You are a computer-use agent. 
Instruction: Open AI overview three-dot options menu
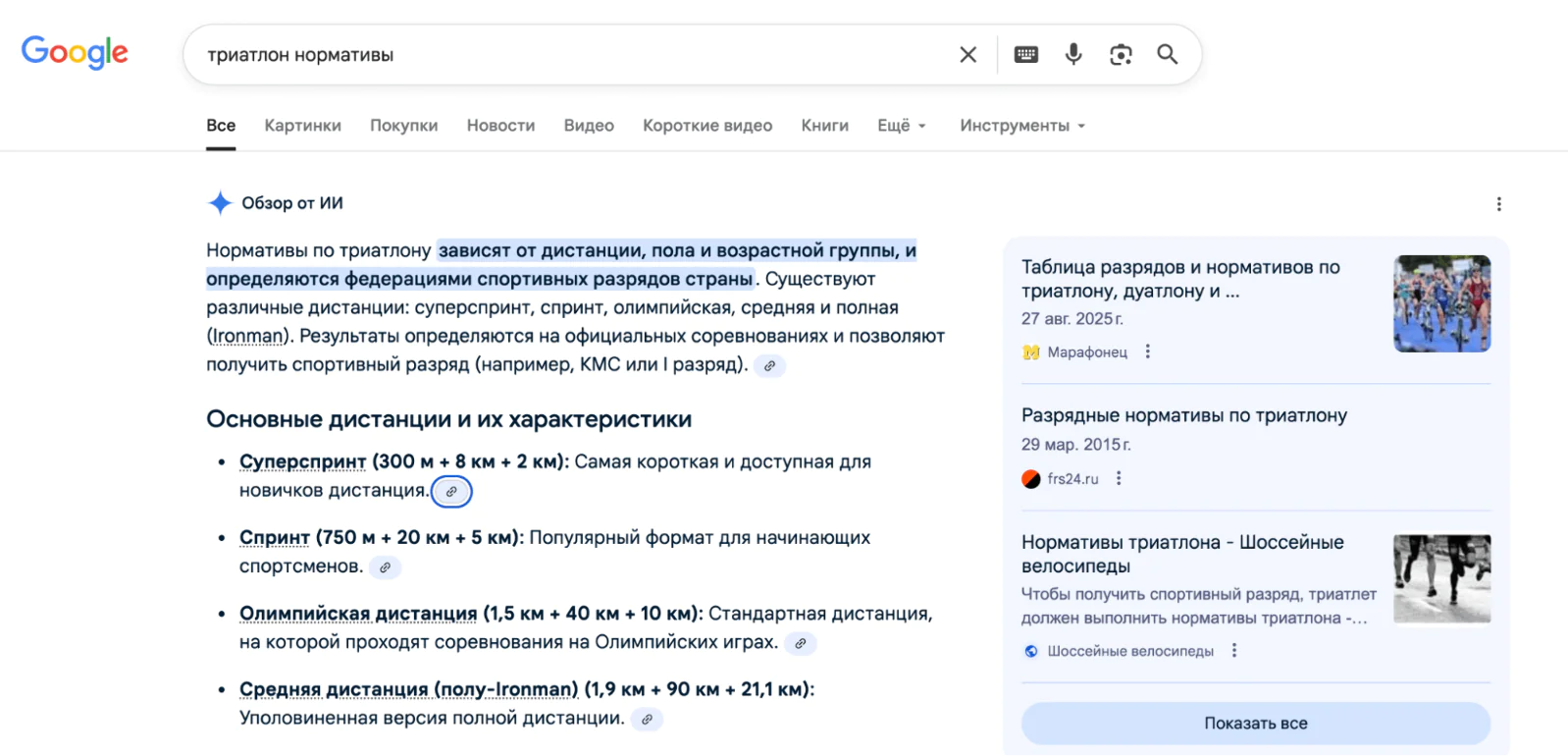point(1498,204)
